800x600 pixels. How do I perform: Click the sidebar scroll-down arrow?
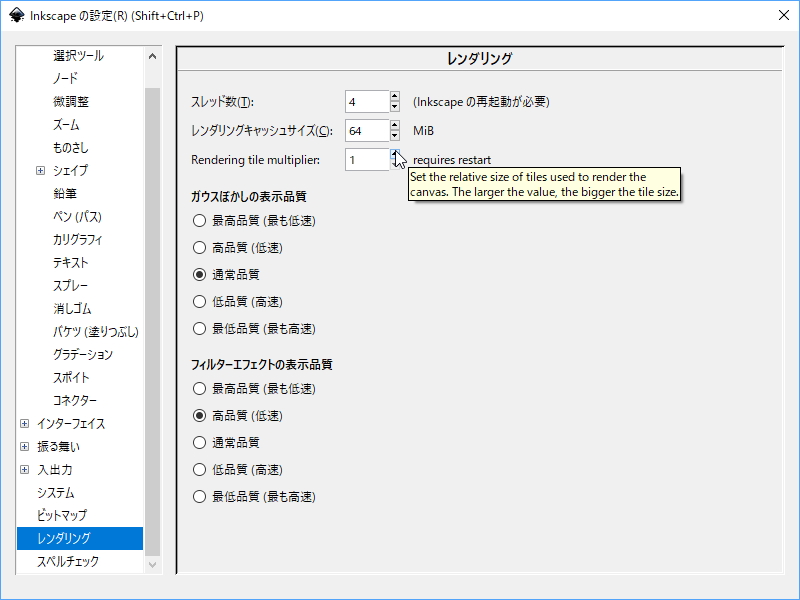[152, 565]
